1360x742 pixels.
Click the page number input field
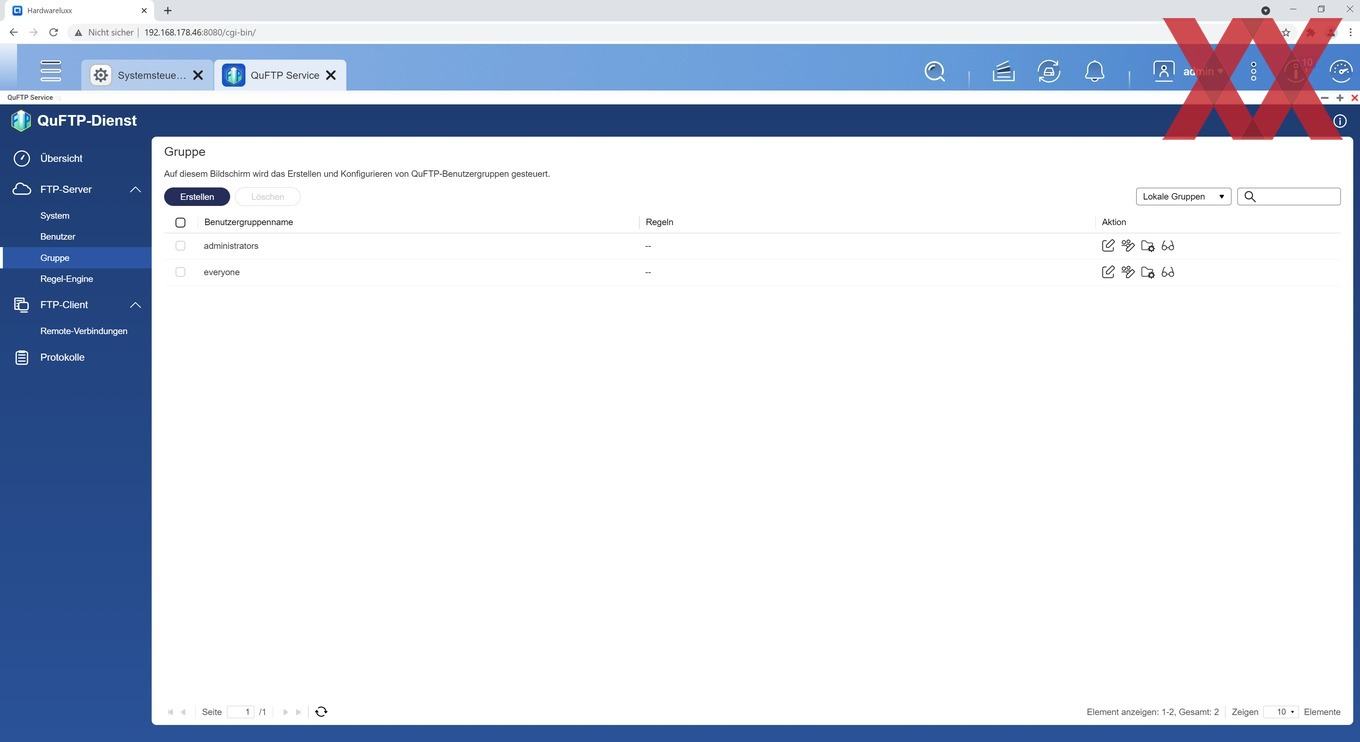(x=240, y=712)
